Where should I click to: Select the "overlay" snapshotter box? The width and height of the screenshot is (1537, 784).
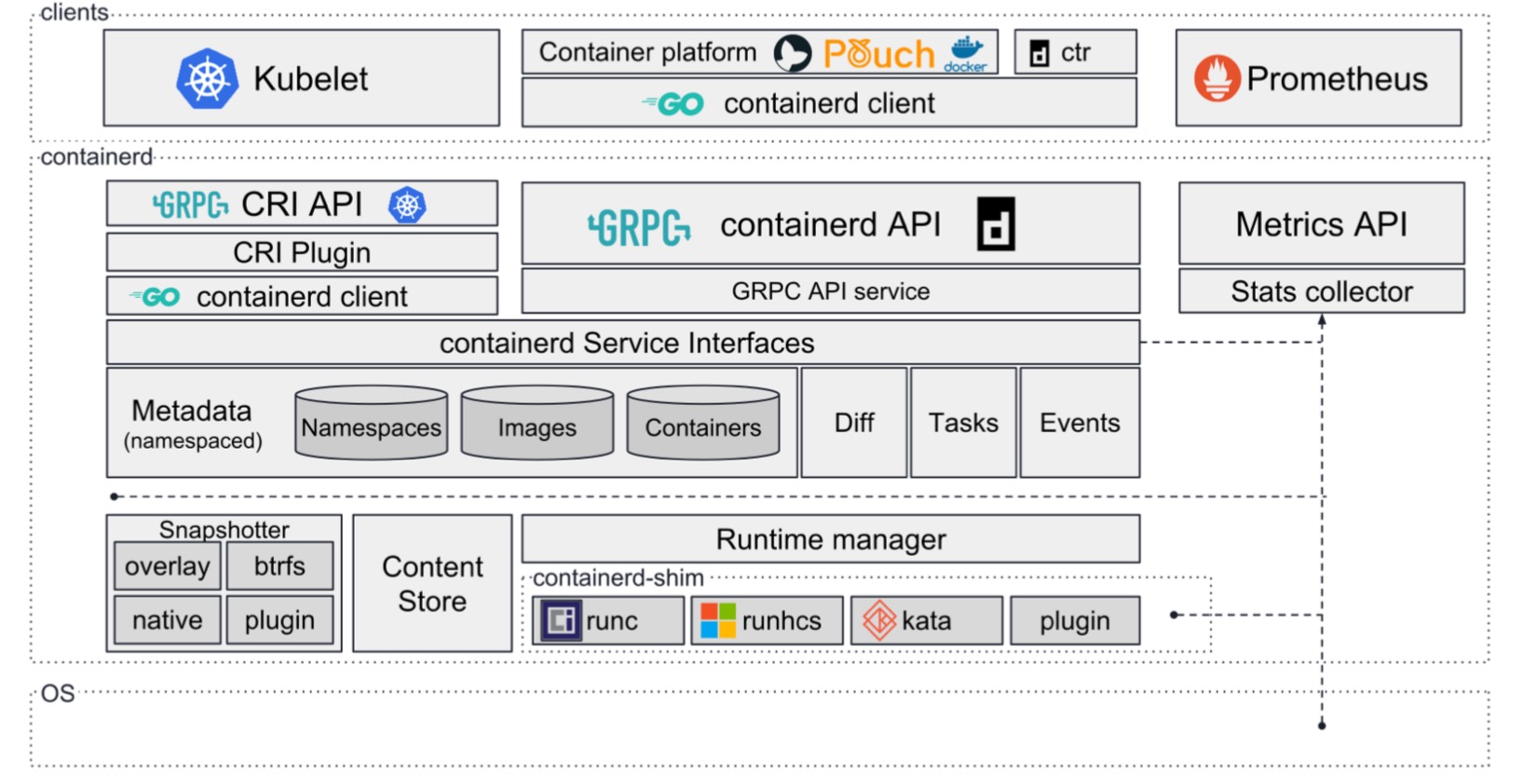168,566
